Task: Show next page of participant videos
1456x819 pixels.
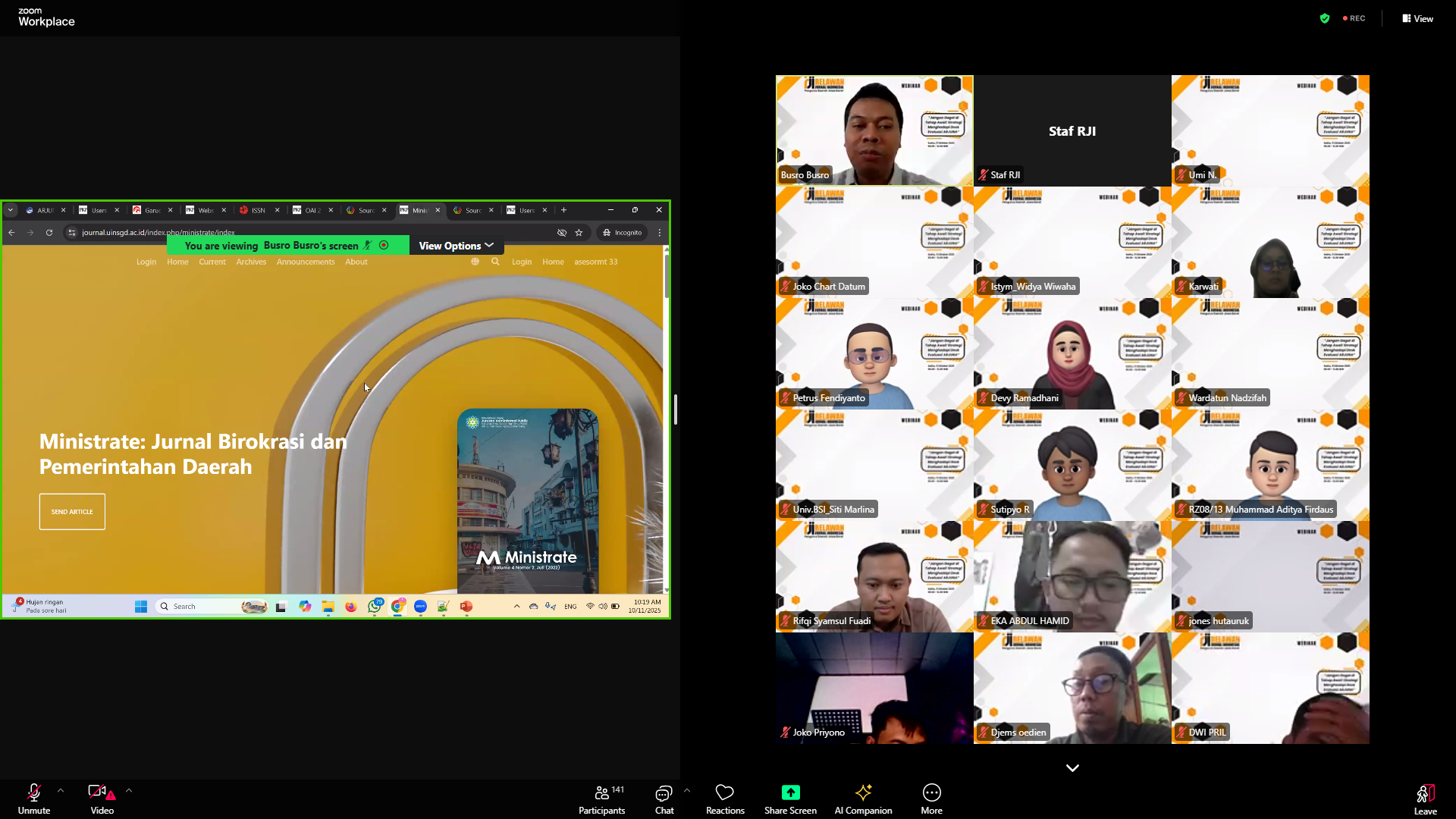Action: pos(1072,767)
